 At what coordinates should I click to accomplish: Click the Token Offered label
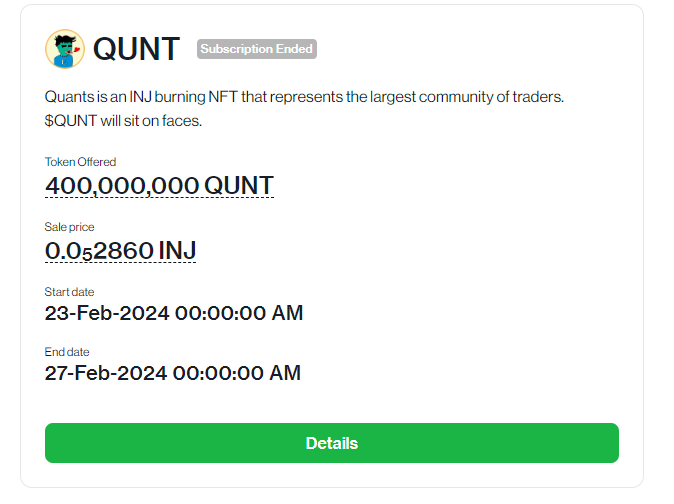pyautogui.click(x=80, y=162)
